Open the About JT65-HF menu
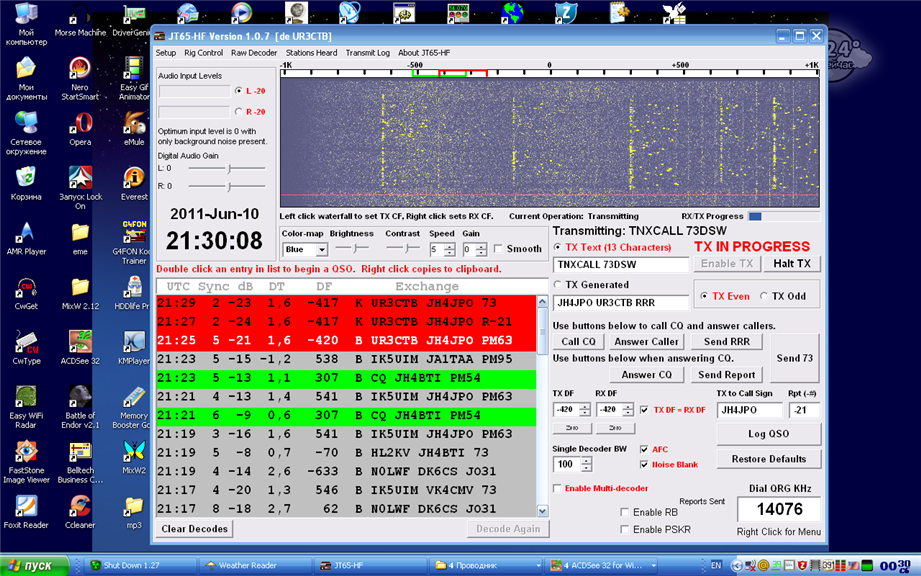Viewport: 921px width, 576px height. click(x=424, y=53)
